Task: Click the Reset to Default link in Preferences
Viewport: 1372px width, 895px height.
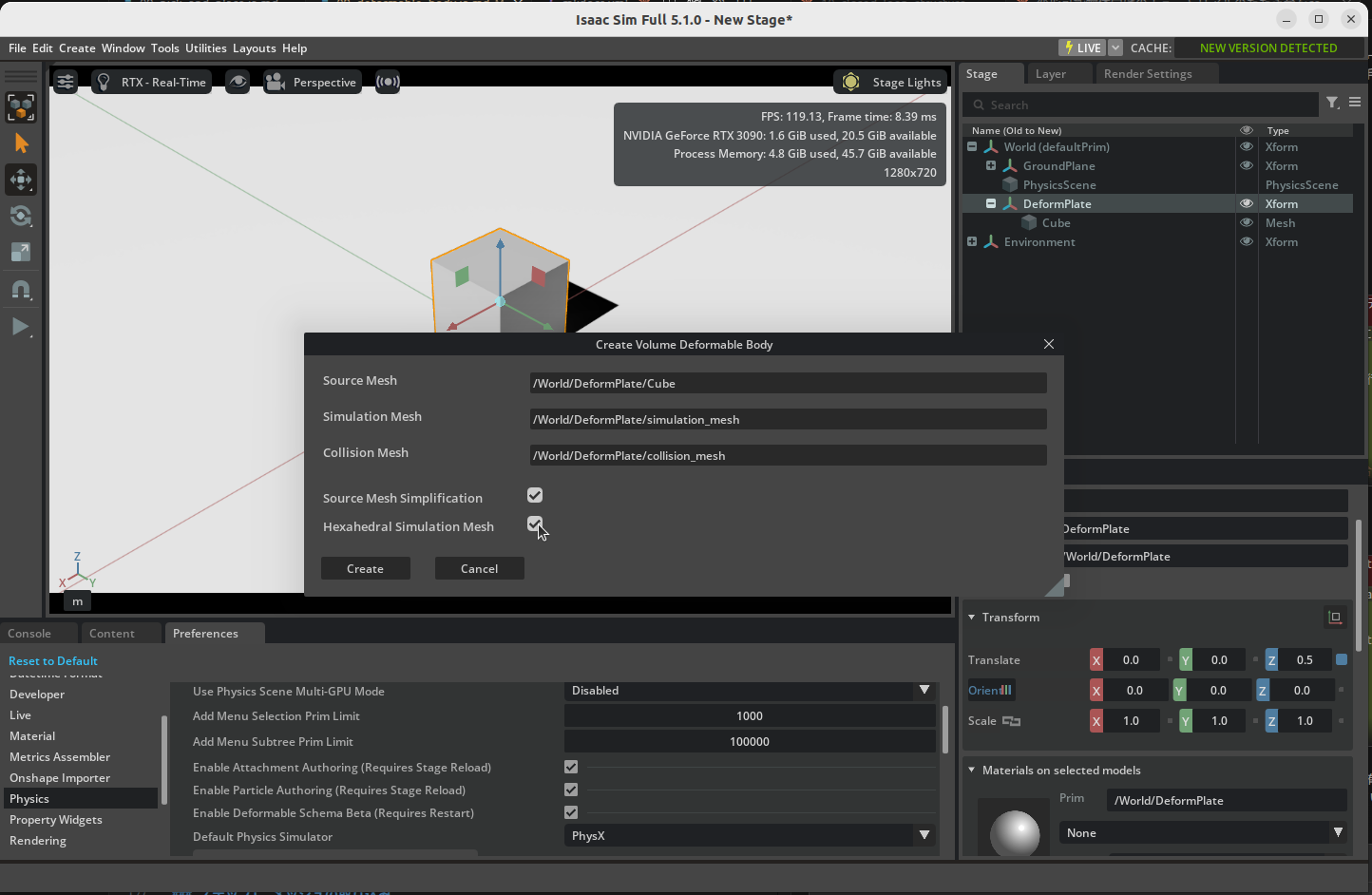Action: 52,660
